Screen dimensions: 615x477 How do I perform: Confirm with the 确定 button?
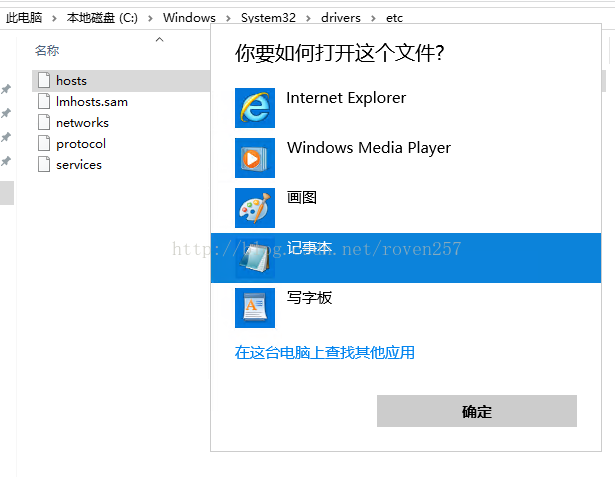click(477, 411)
